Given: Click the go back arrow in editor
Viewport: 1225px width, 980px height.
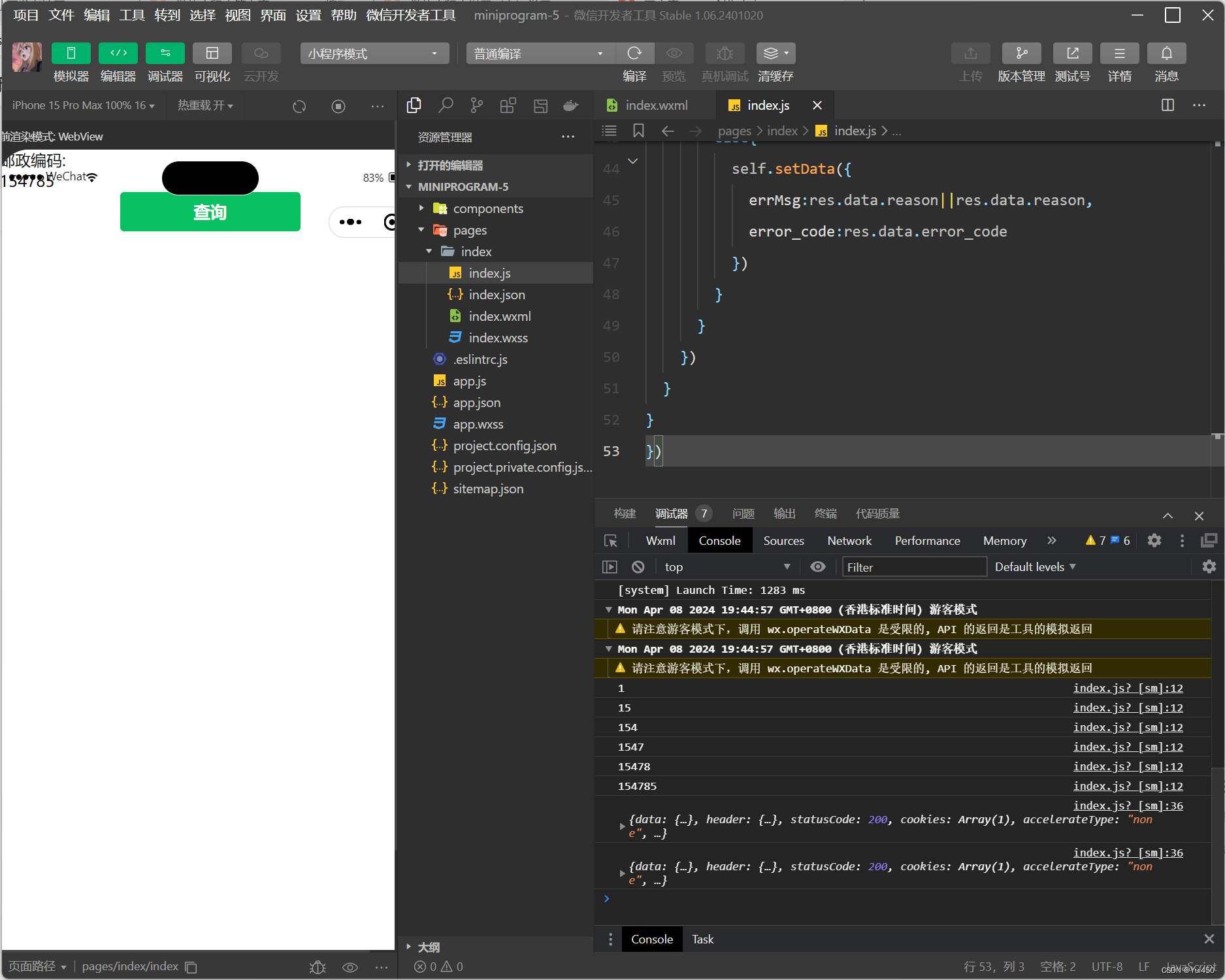Looking at the screenshot, I should [668, 131].
